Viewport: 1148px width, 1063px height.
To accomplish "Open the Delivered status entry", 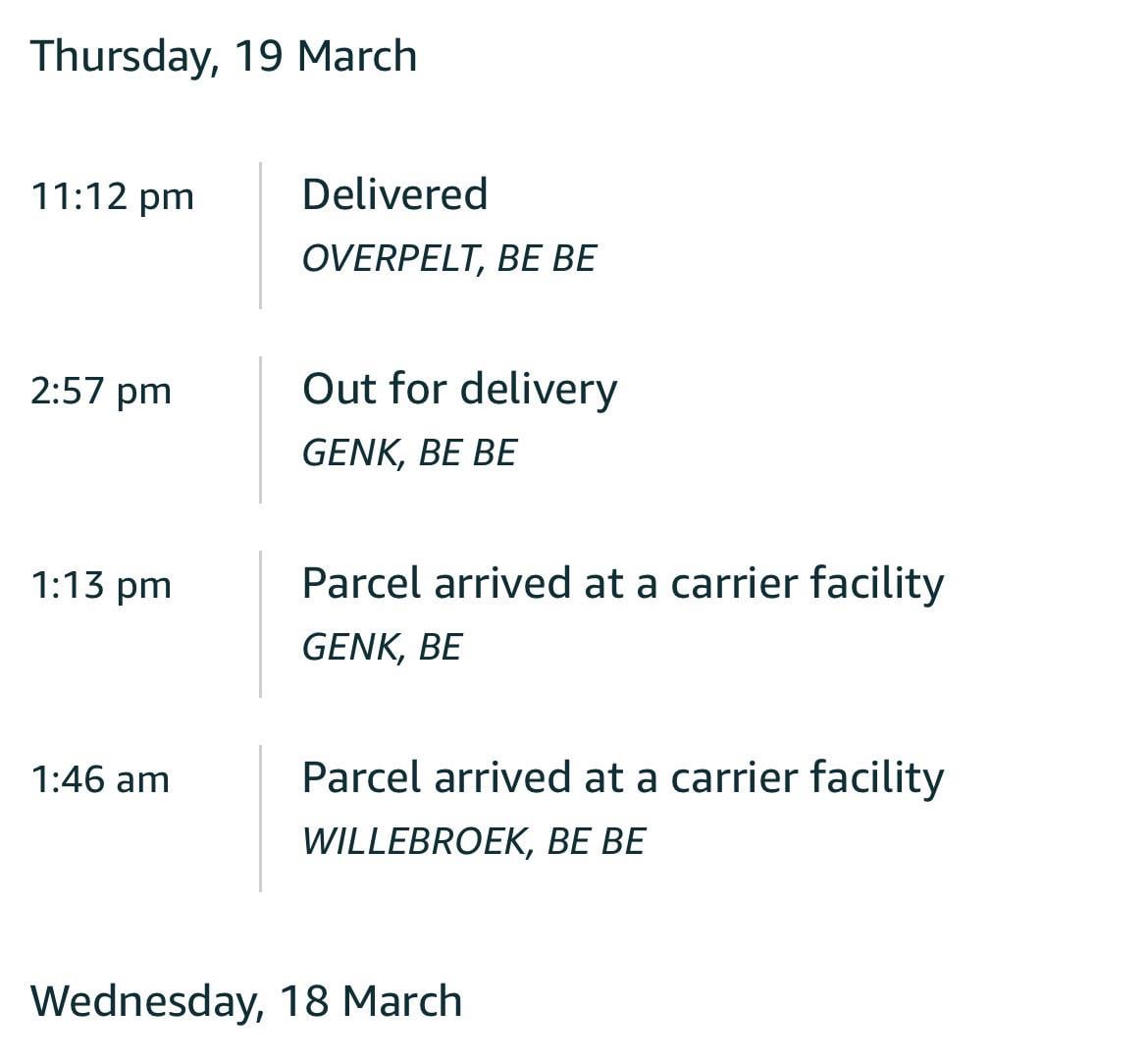I will click(394, 194).
